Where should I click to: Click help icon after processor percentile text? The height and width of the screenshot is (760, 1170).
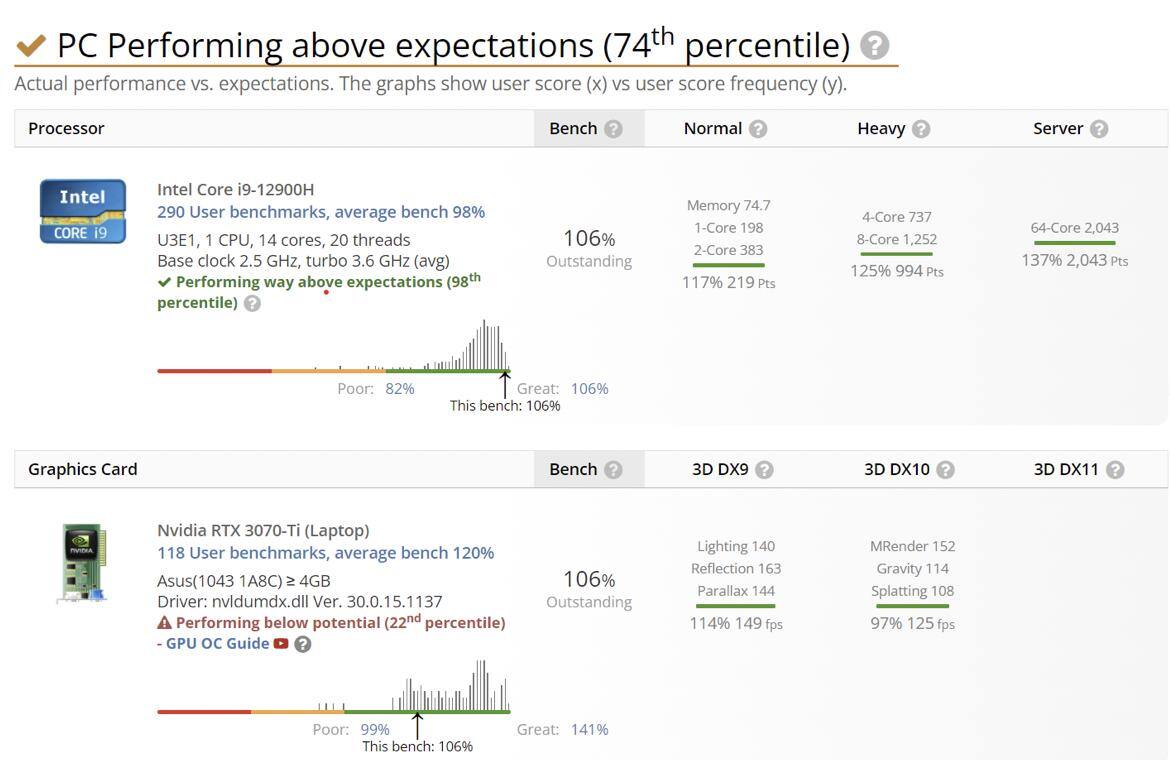(x=252, y=303)
